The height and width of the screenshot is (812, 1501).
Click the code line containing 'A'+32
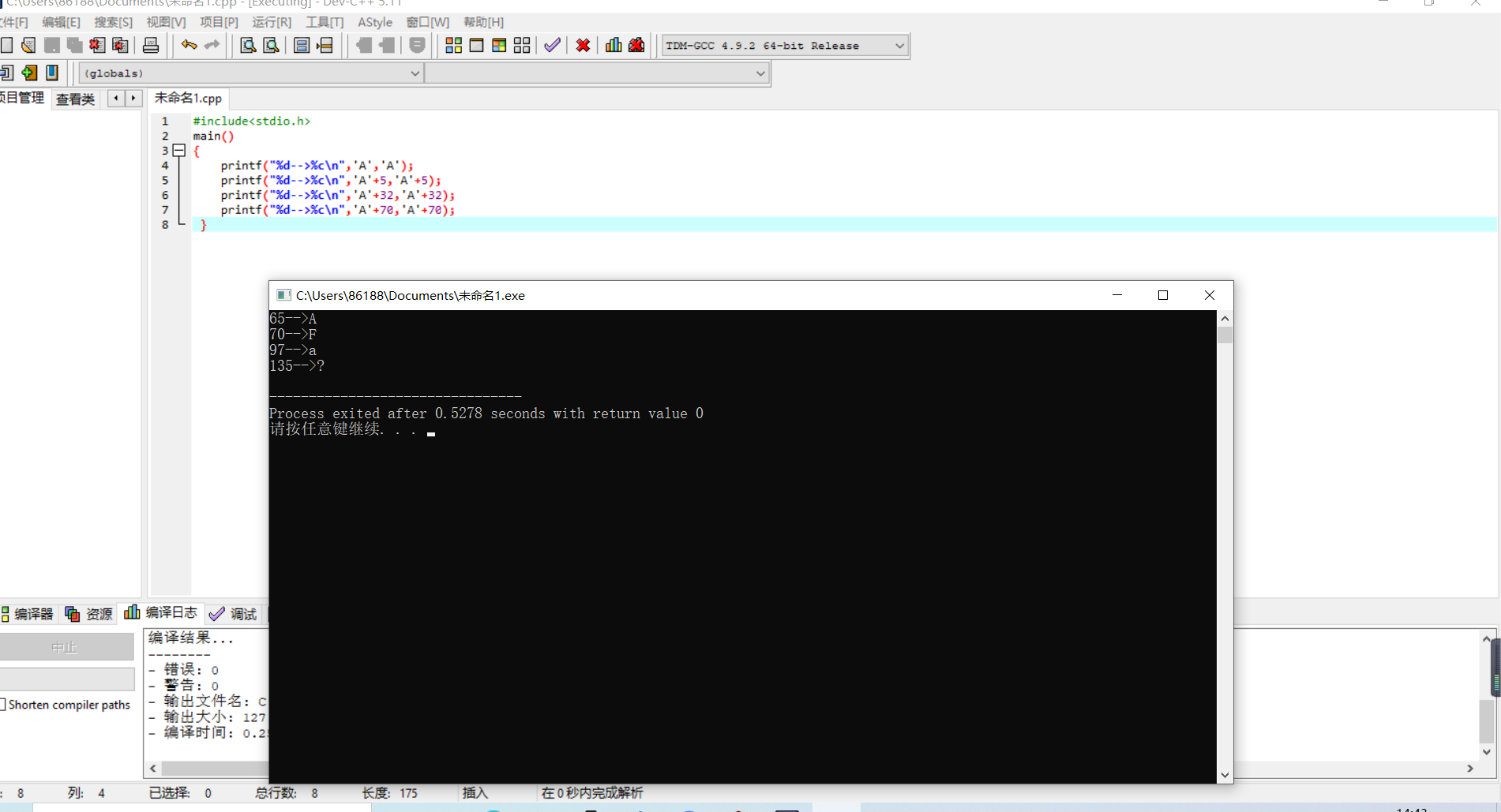coord(338,195)
